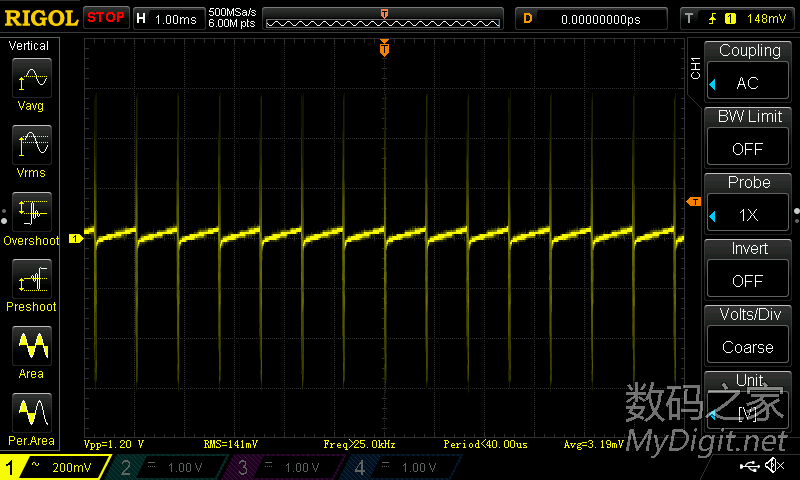Click the Period<40.00us measurement readout
The image size is (800, 480).
pyautogui.click(x=485, y=444)
